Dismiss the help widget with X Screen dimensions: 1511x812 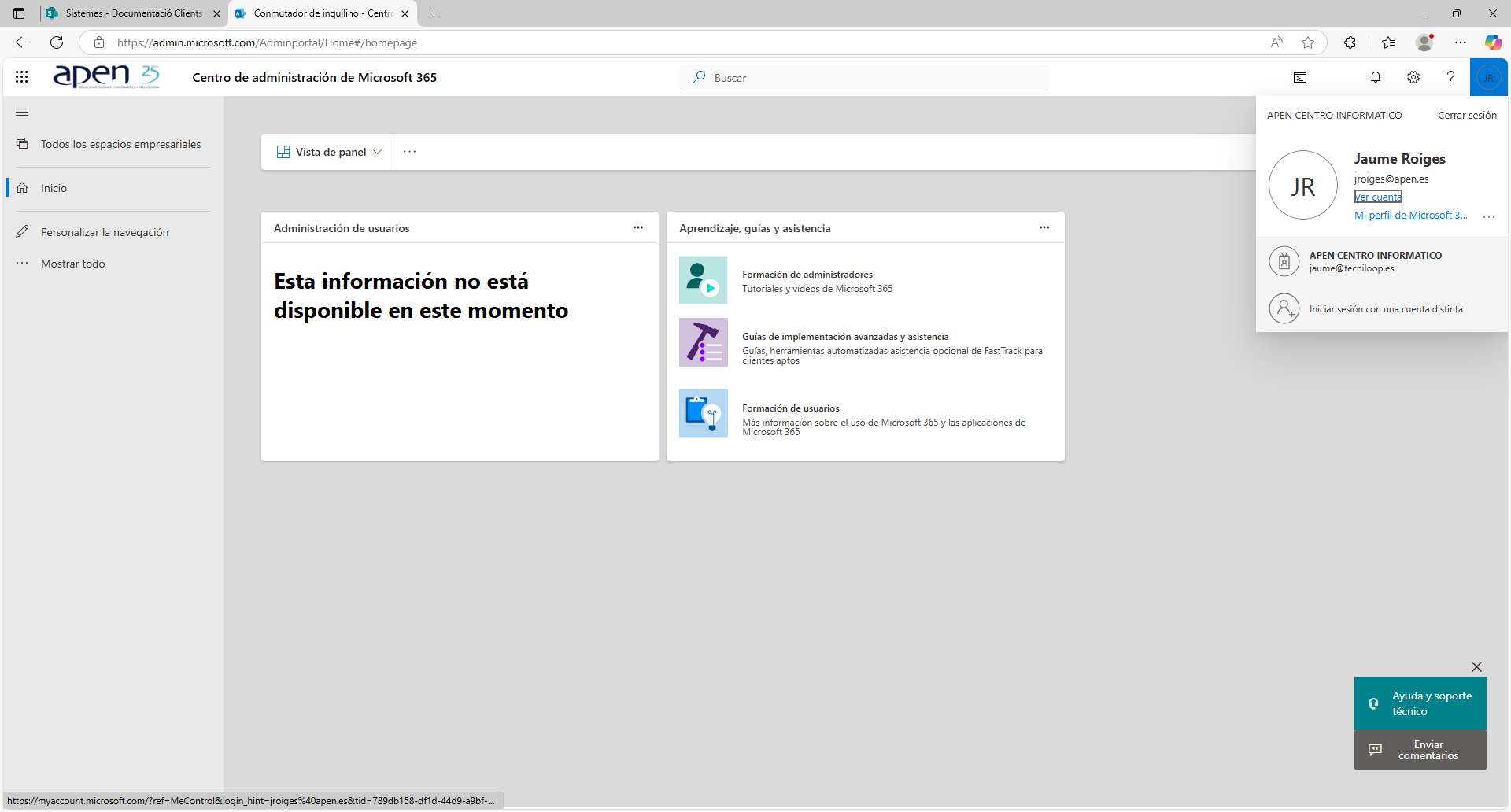(1476, 666)
